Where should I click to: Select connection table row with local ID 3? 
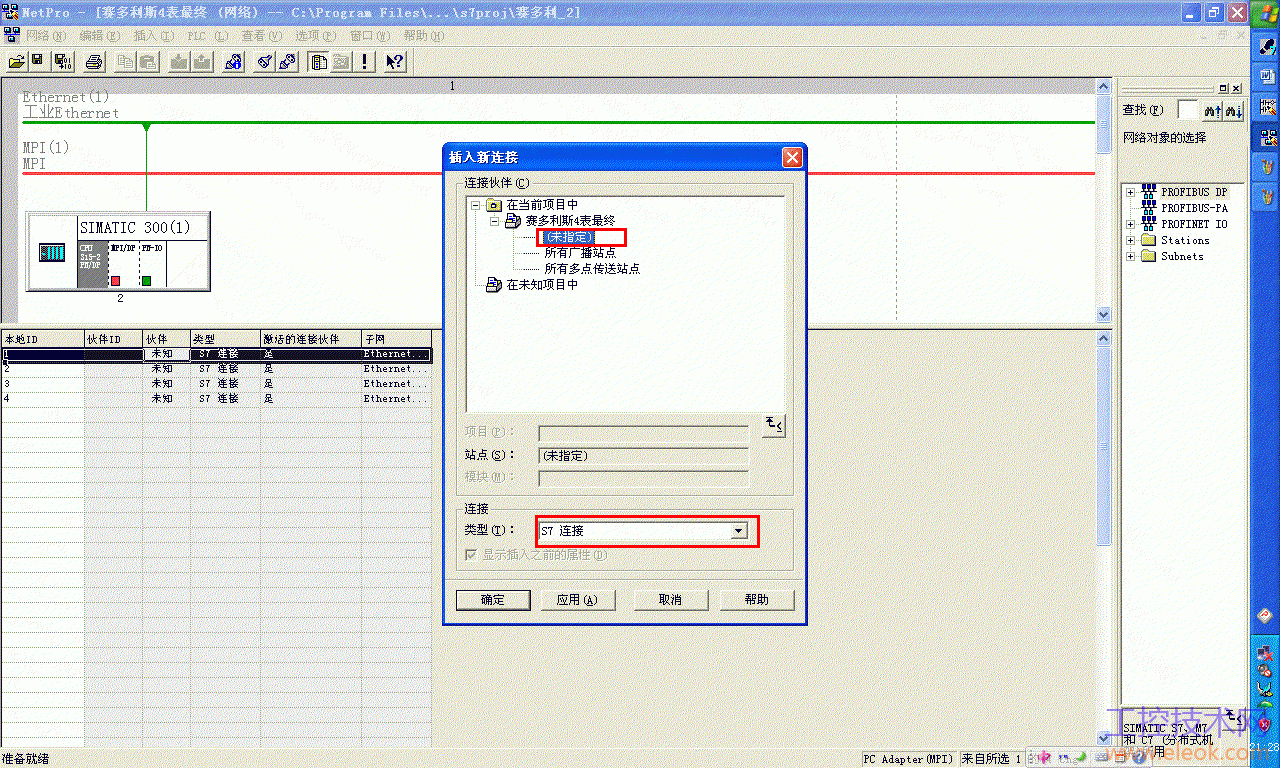(216, 384)
